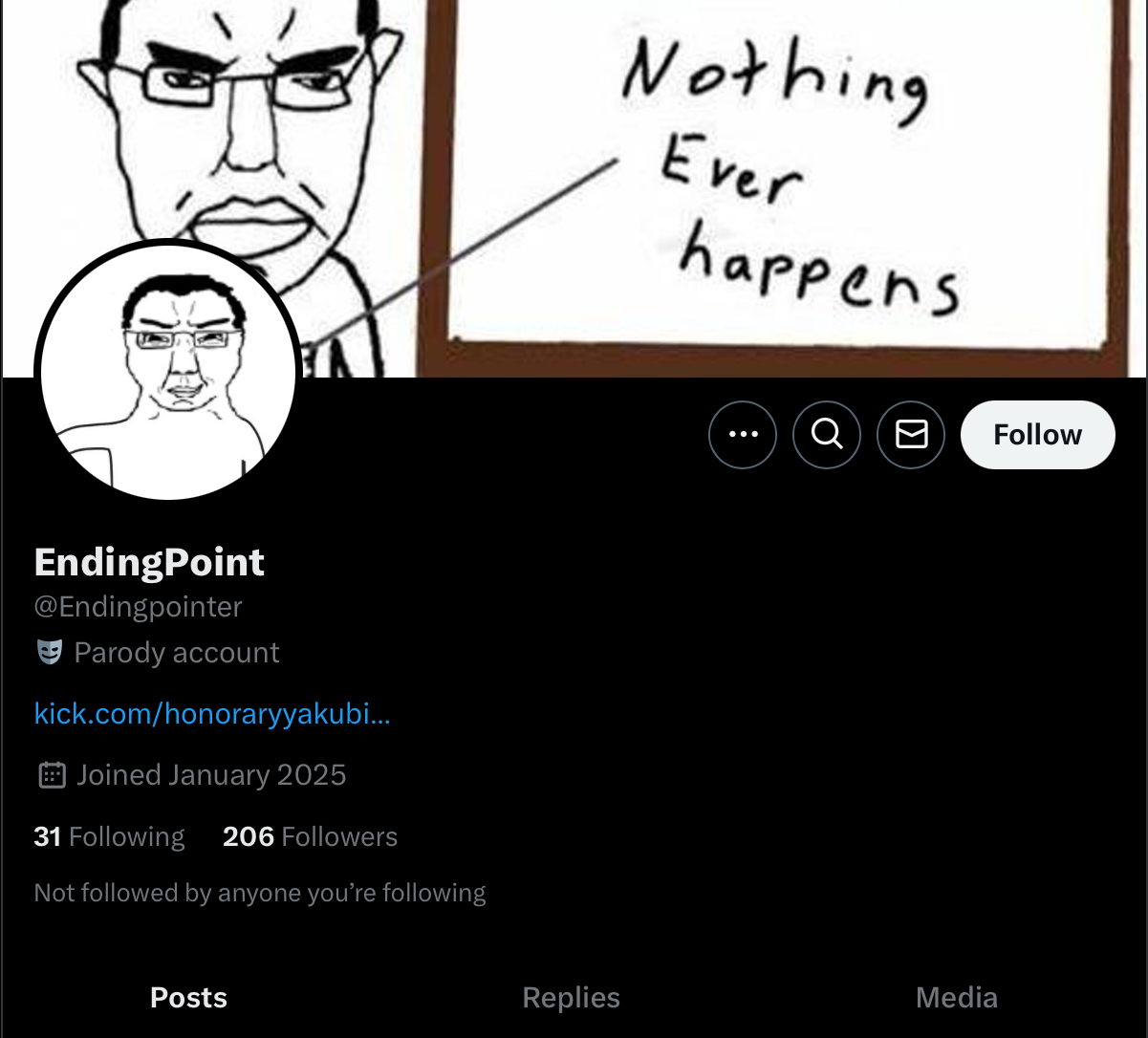Click Not followed by anyone you're following
The height and width of the screenshot is (1038, 1148).
pos(260,893)
